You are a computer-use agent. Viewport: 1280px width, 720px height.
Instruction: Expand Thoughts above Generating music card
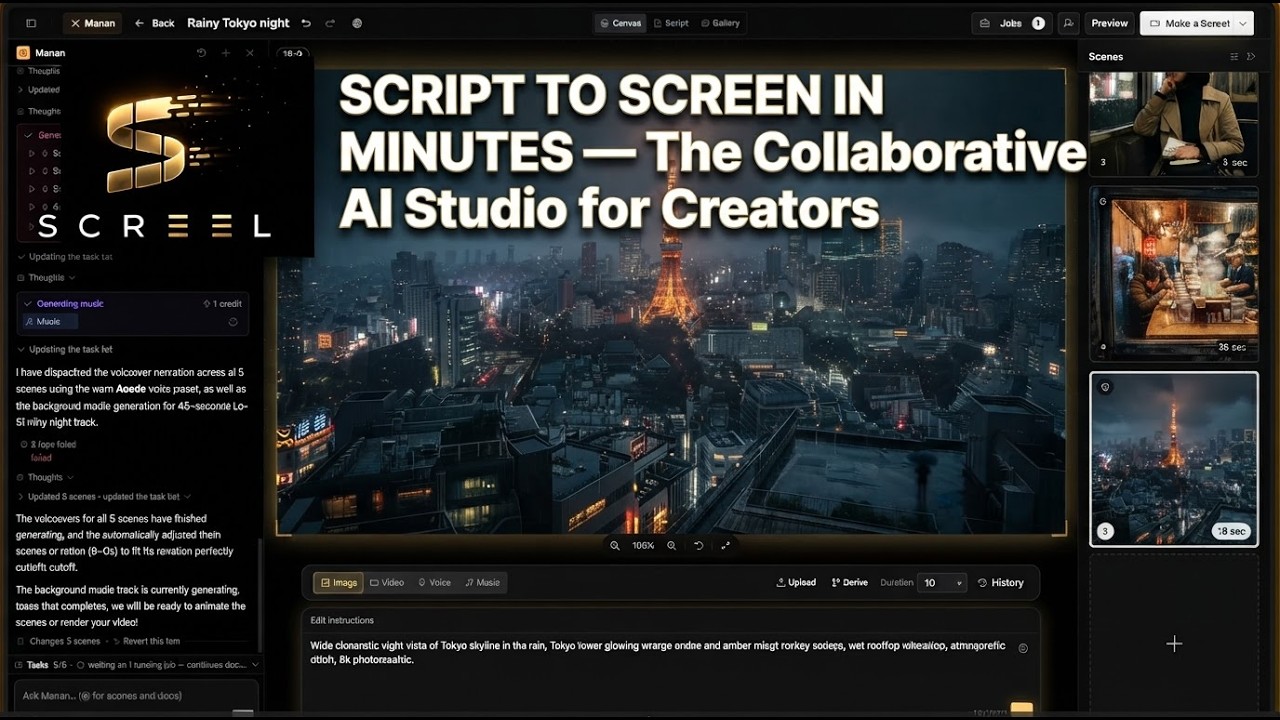tap(46, 278)
